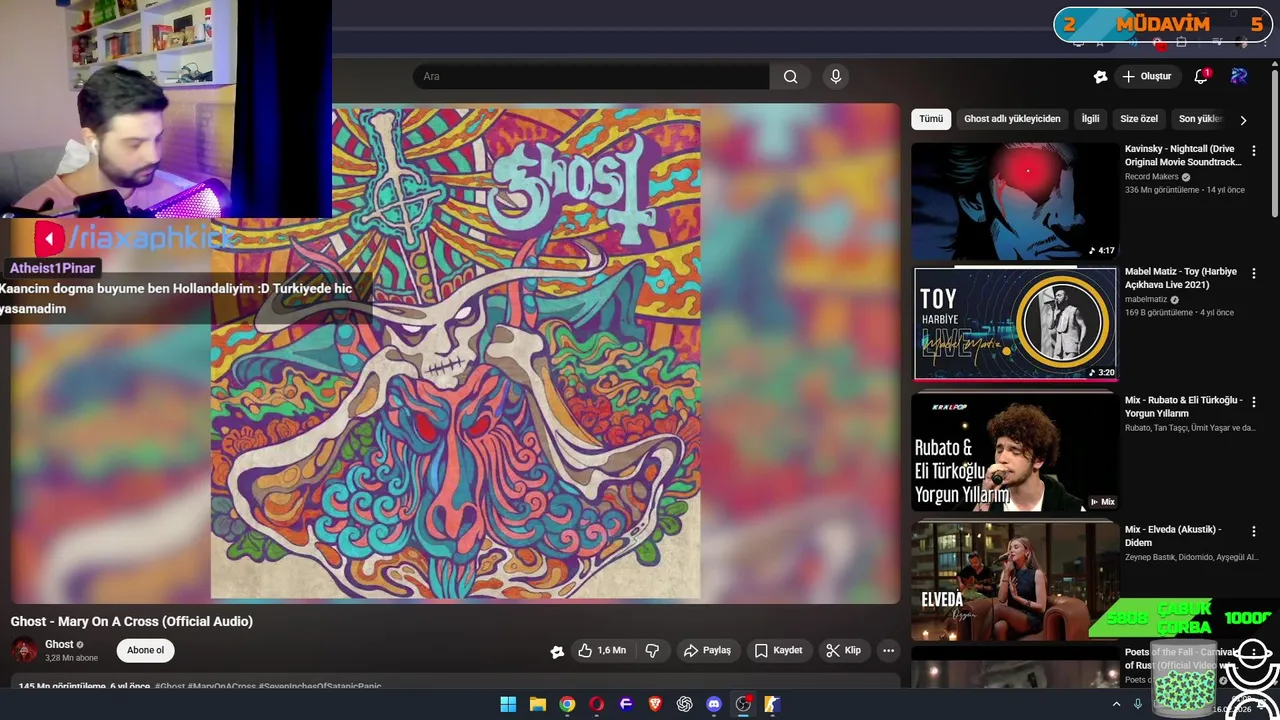Open the Mabel Matiz - Toy title link
Screen dimensions: 1280x720
(1181, 278)
